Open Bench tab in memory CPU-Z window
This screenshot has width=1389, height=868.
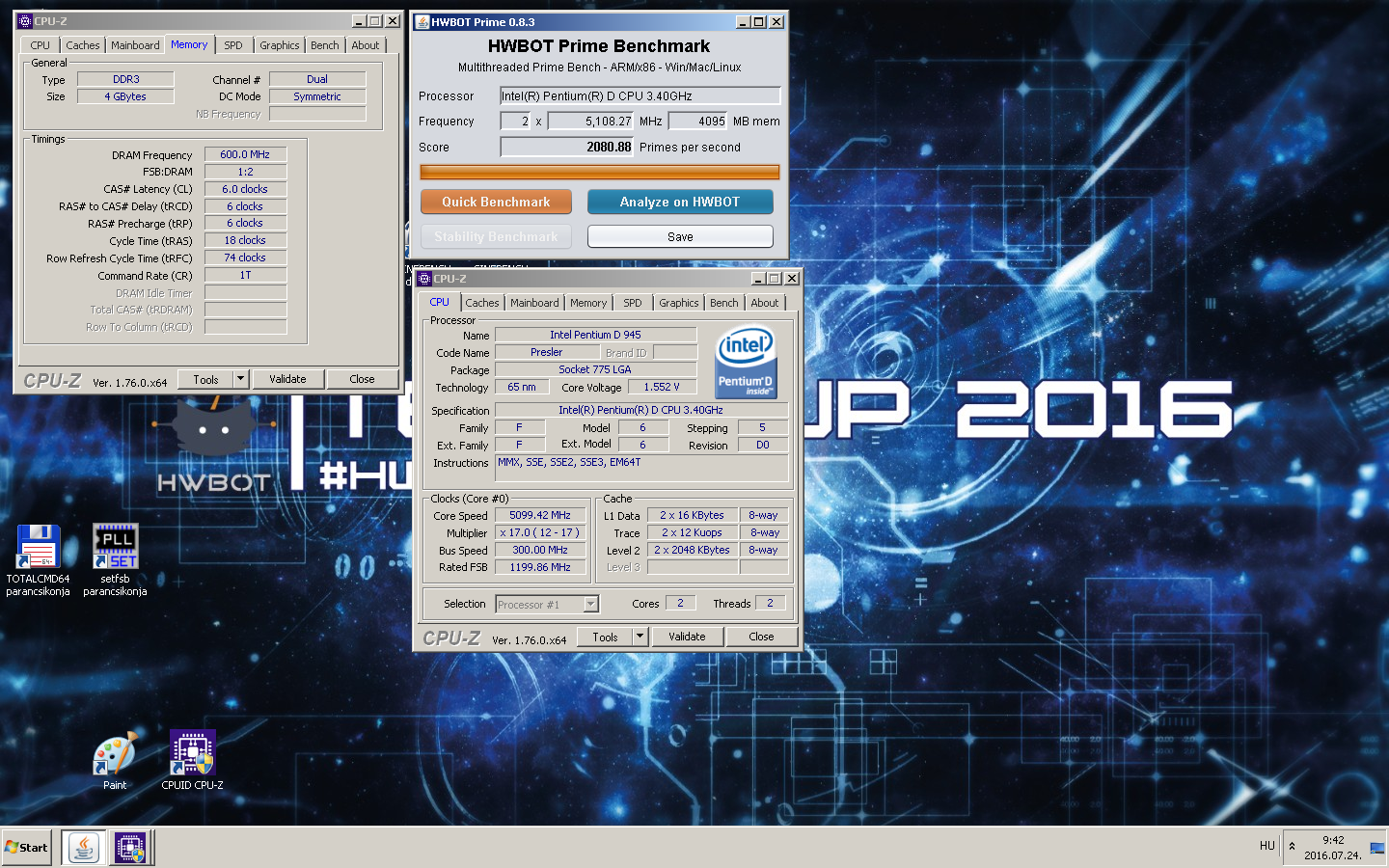coord(325,45)
